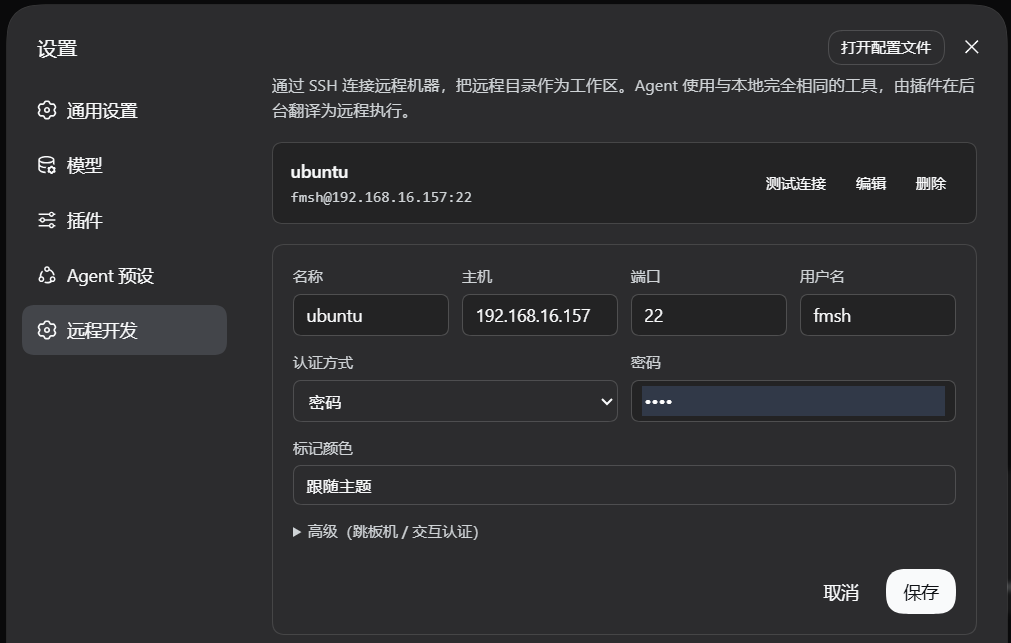Click the database icon beside 模型
1011x643 pixels.
coord(46,165)
